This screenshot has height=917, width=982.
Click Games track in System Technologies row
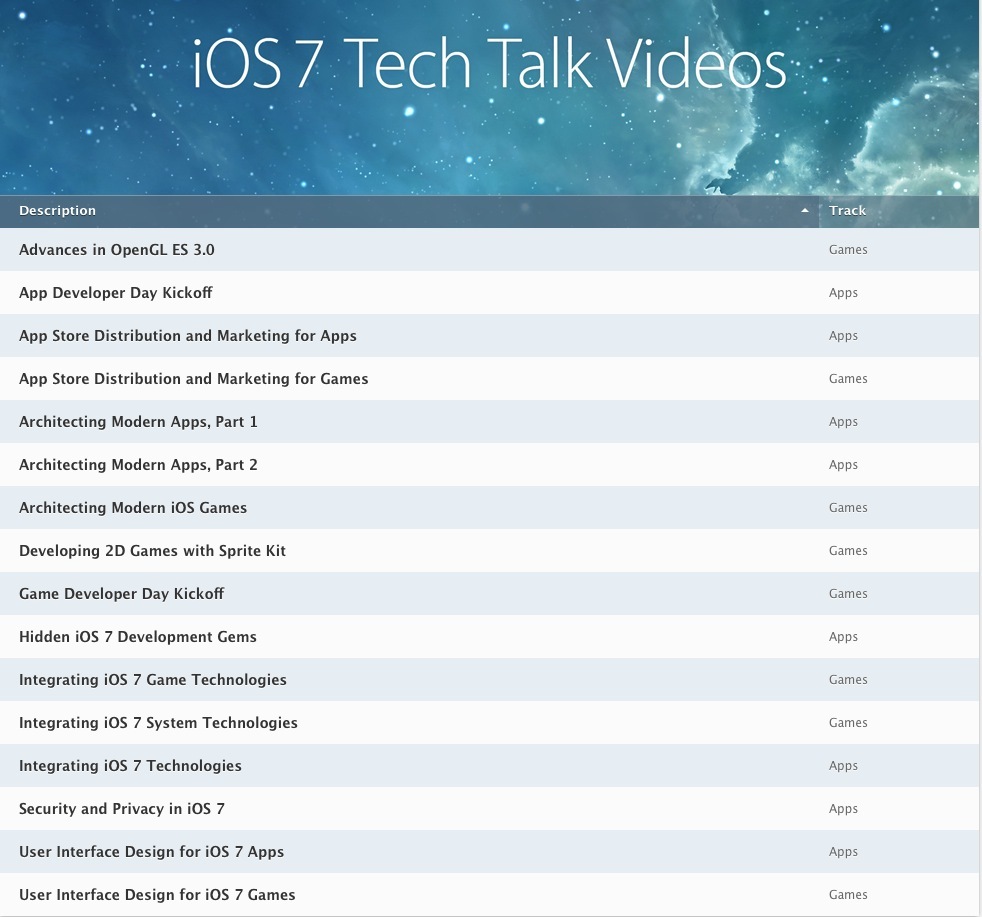point(848,723)
